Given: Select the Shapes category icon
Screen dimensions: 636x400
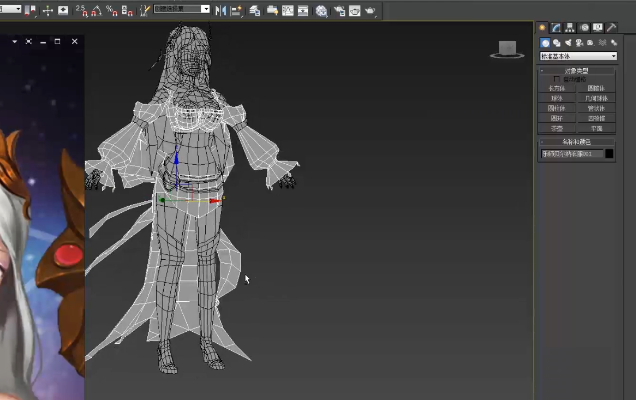Looking at the screenshot, I should 557,43.
